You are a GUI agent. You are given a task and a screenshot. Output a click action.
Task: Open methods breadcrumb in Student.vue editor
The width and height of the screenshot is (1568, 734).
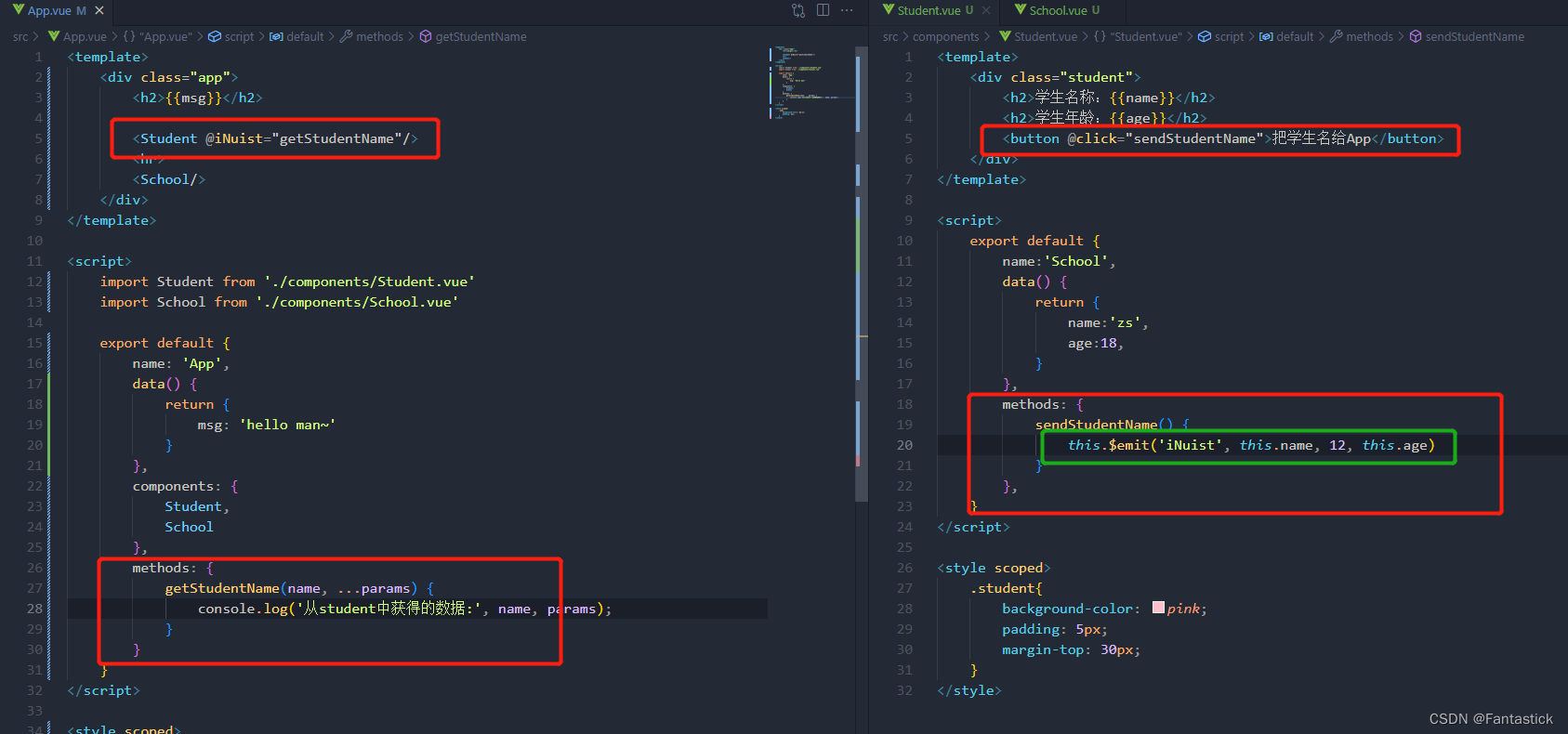[x=1362, y=36]
